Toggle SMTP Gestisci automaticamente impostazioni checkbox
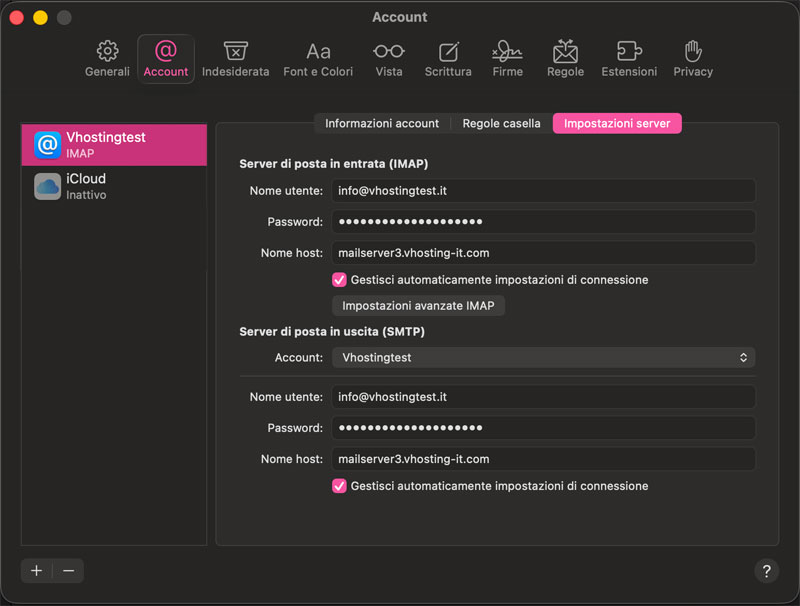 tap(339, 486)
